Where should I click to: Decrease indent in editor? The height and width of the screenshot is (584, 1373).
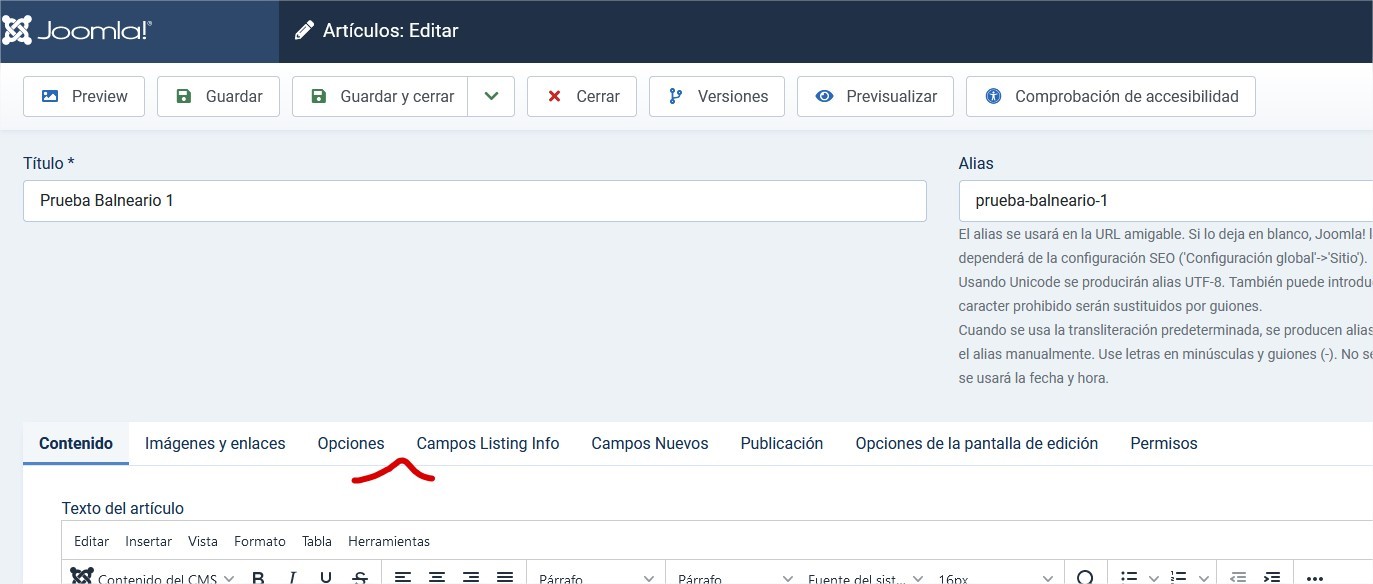point(1238,577)
